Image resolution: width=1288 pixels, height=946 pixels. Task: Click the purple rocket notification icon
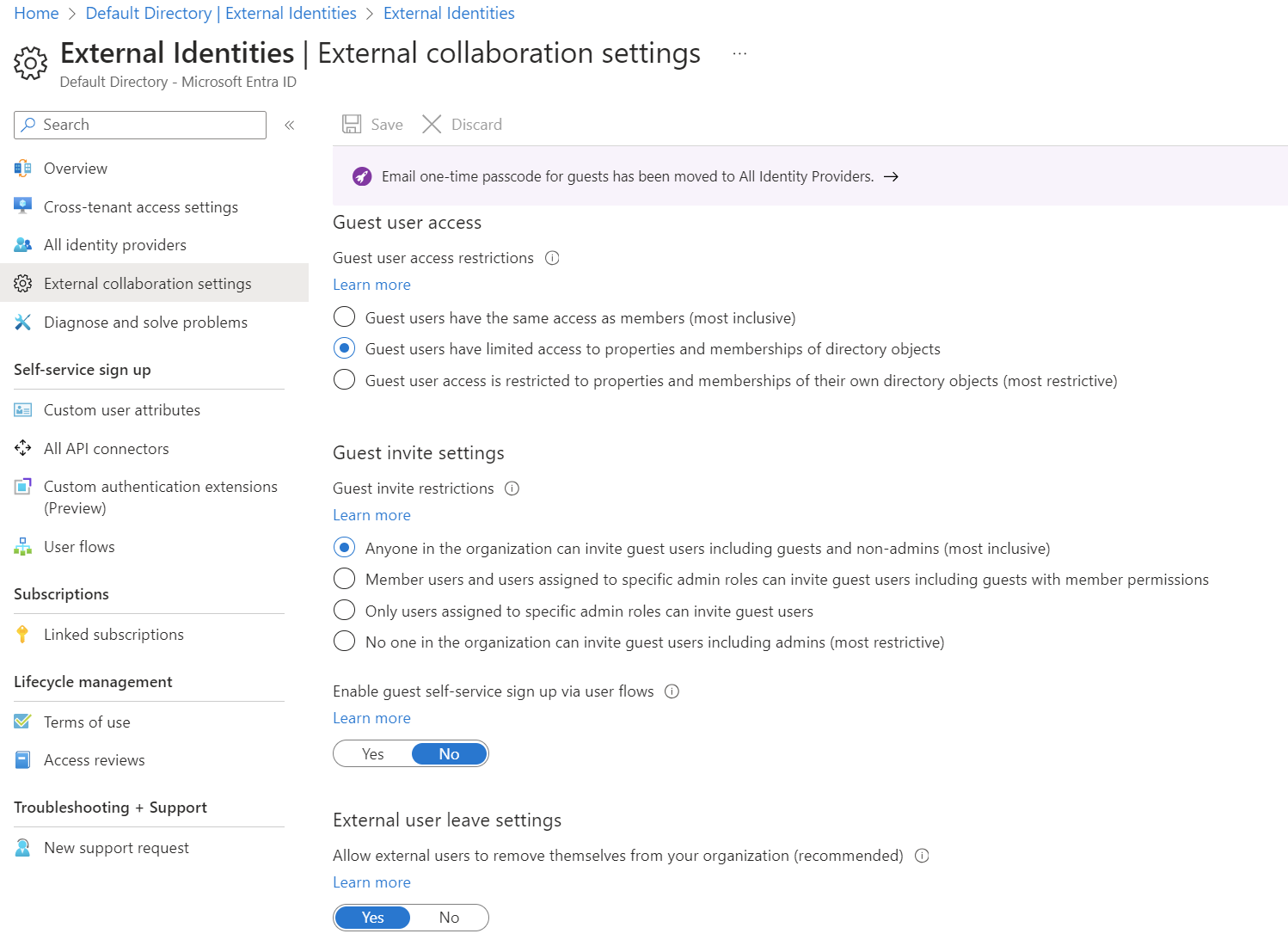click(x=362, y=176)
